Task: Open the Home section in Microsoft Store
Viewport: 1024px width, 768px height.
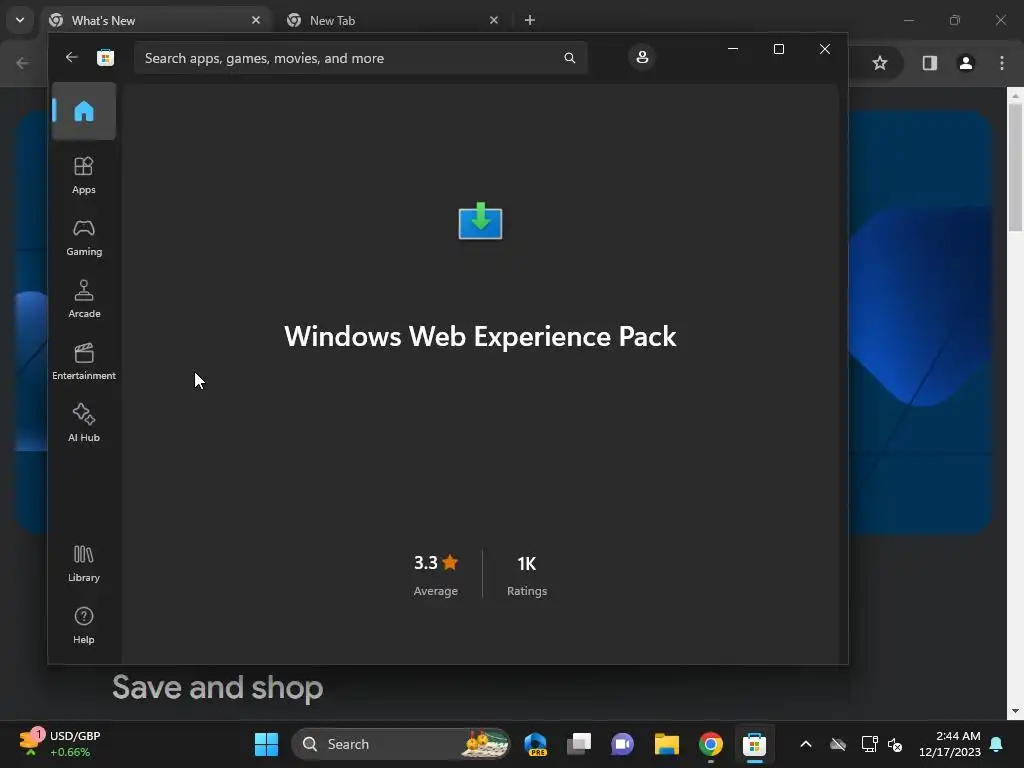Action: coord(84,111)
